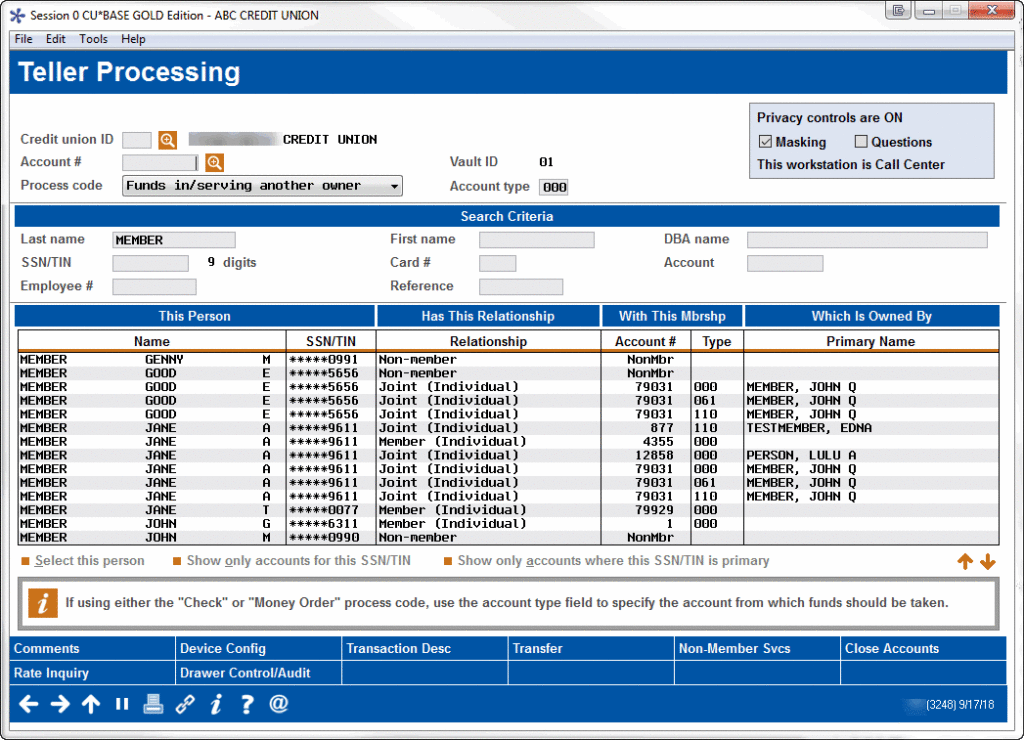Click the Last name field containing MEMBER
Screen dimensions: 1024x740
coord(174,240)
